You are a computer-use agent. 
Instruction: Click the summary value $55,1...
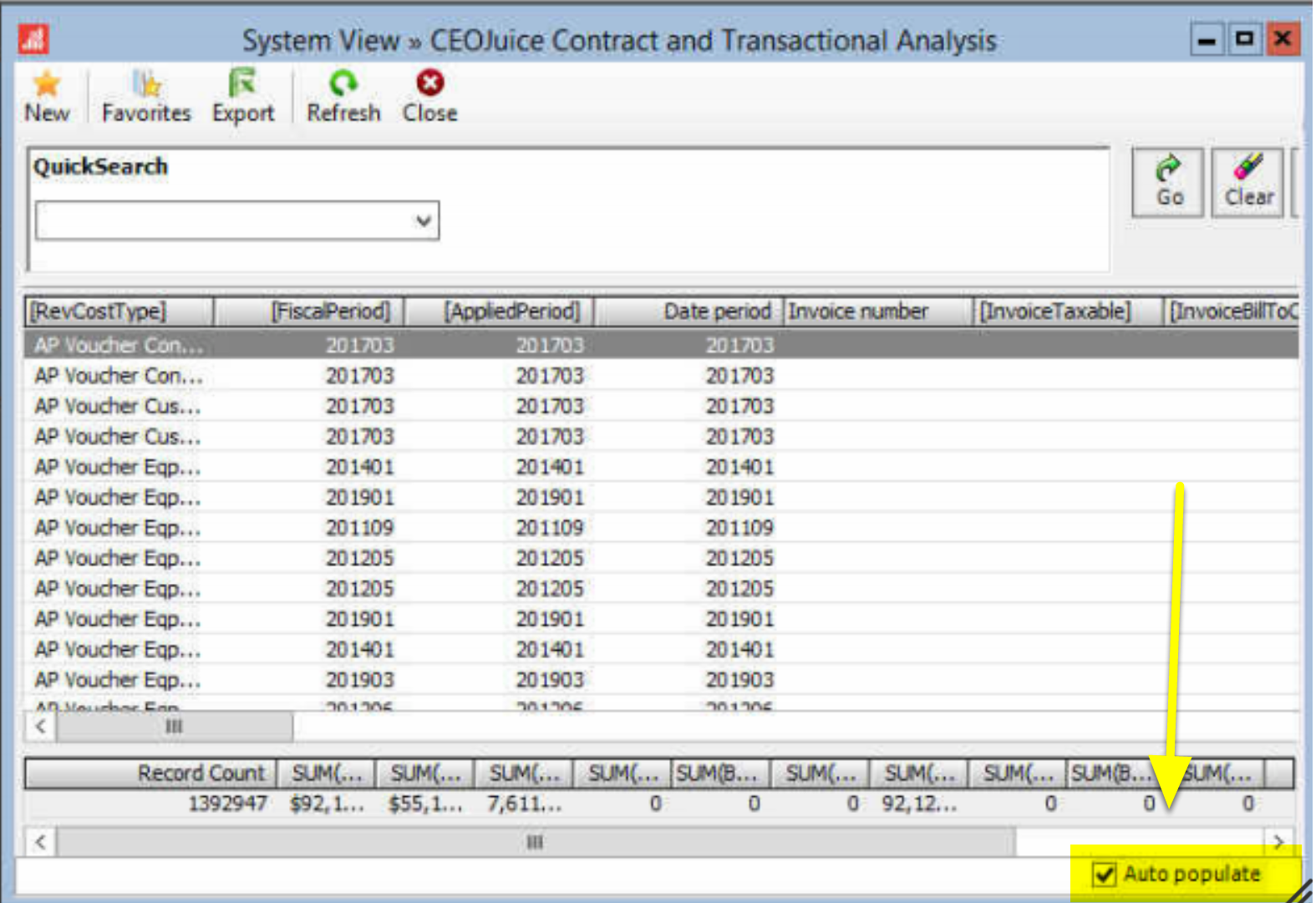coord(425,804)
